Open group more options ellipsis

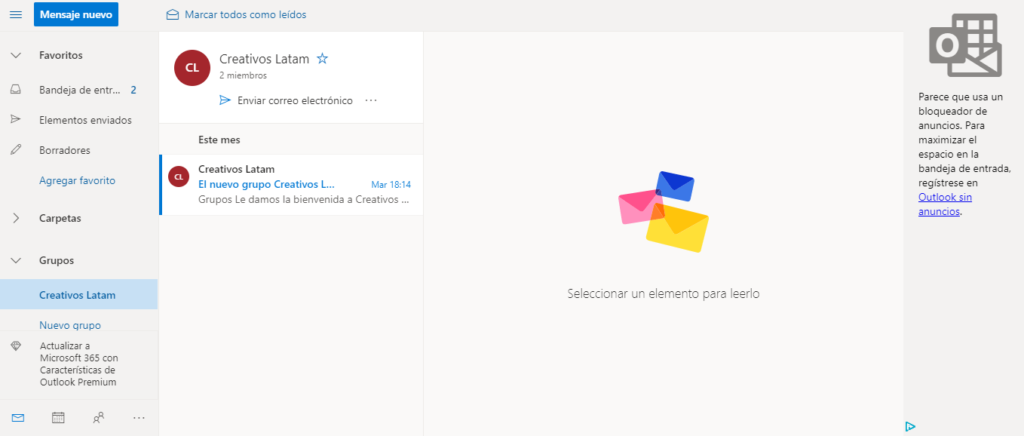point(372,101)
